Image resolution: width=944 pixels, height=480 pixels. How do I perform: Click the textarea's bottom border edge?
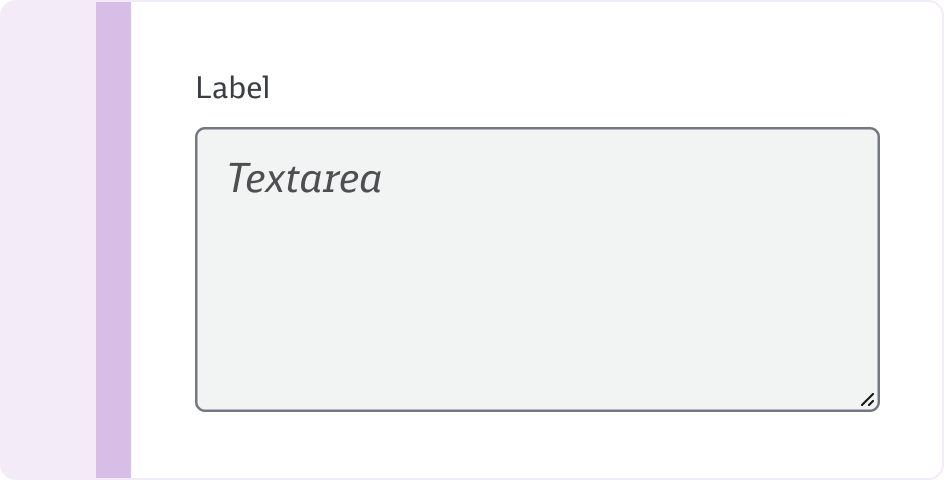(537, 410)
